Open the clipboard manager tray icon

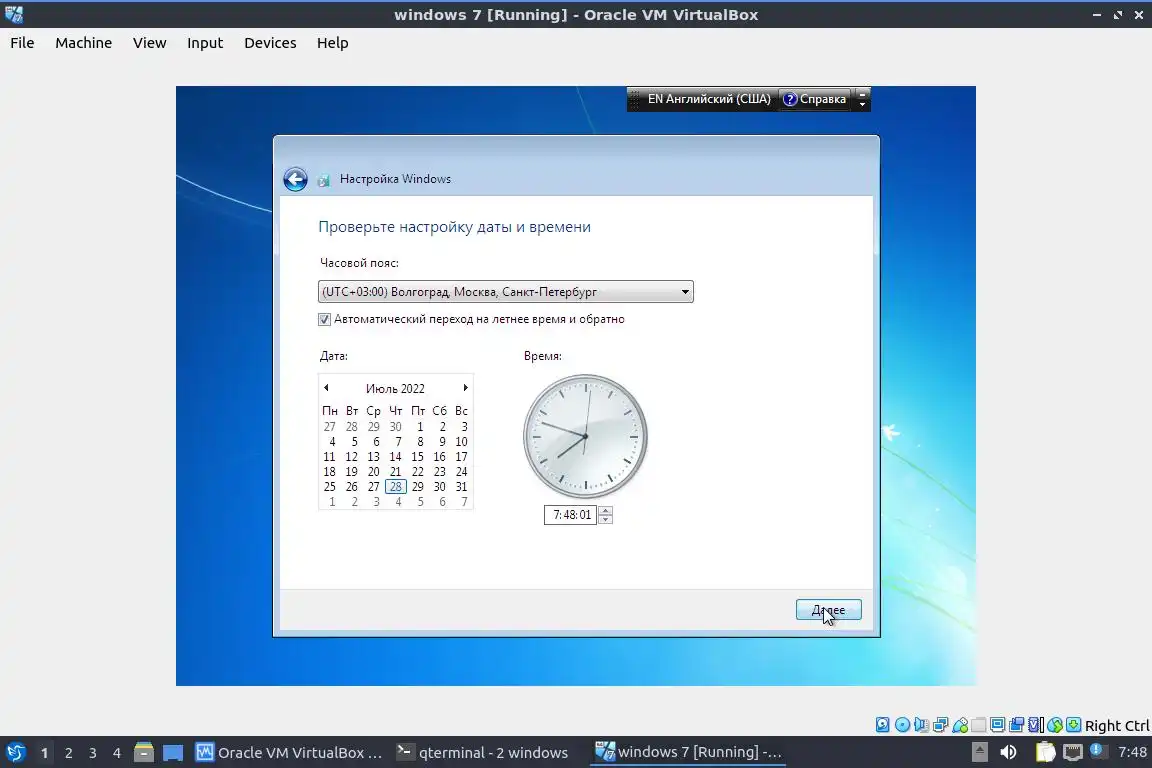(x=1045, y=752)
